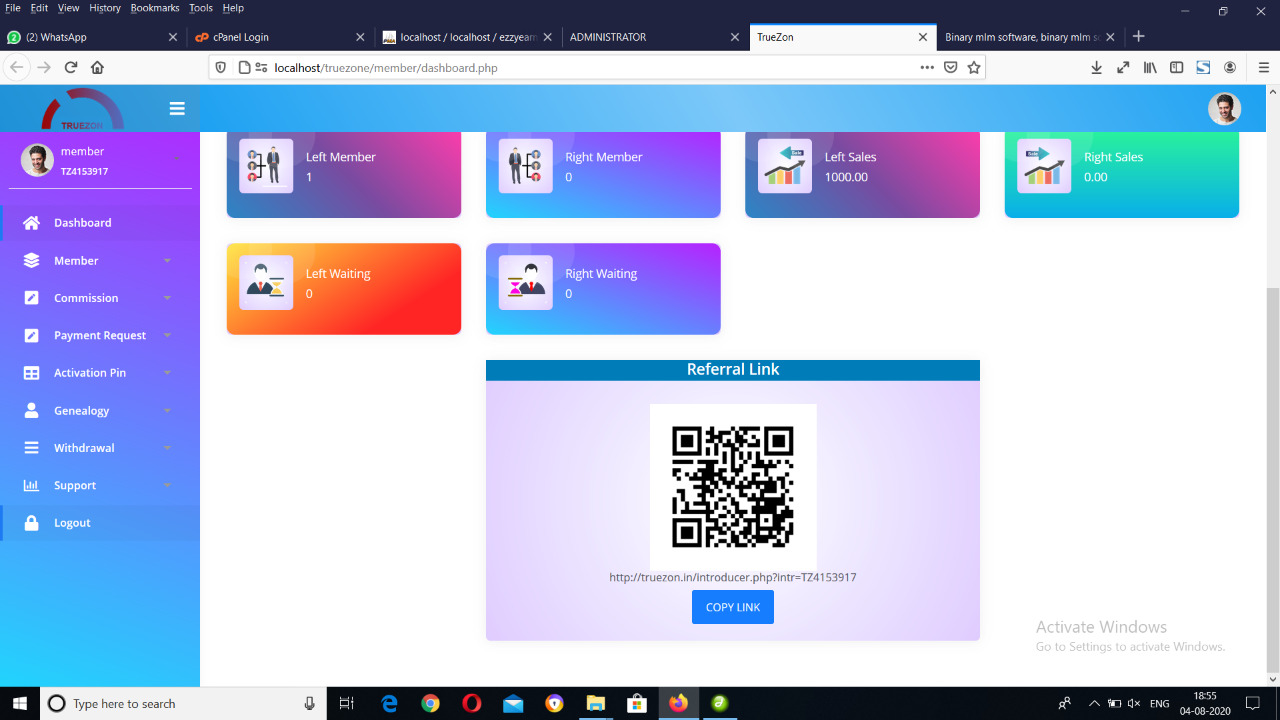The width and height of the screenshot is (1280, 720).
Task: Open the File menu
Action: 13,8
